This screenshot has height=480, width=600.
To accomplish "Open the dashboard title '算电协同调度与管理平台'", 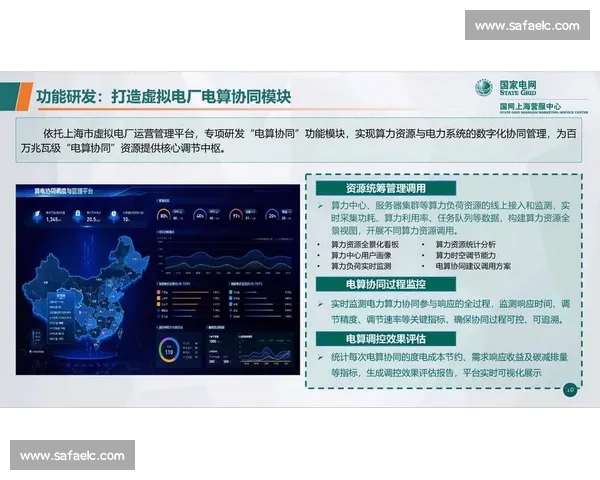I will tap(64, 191).
